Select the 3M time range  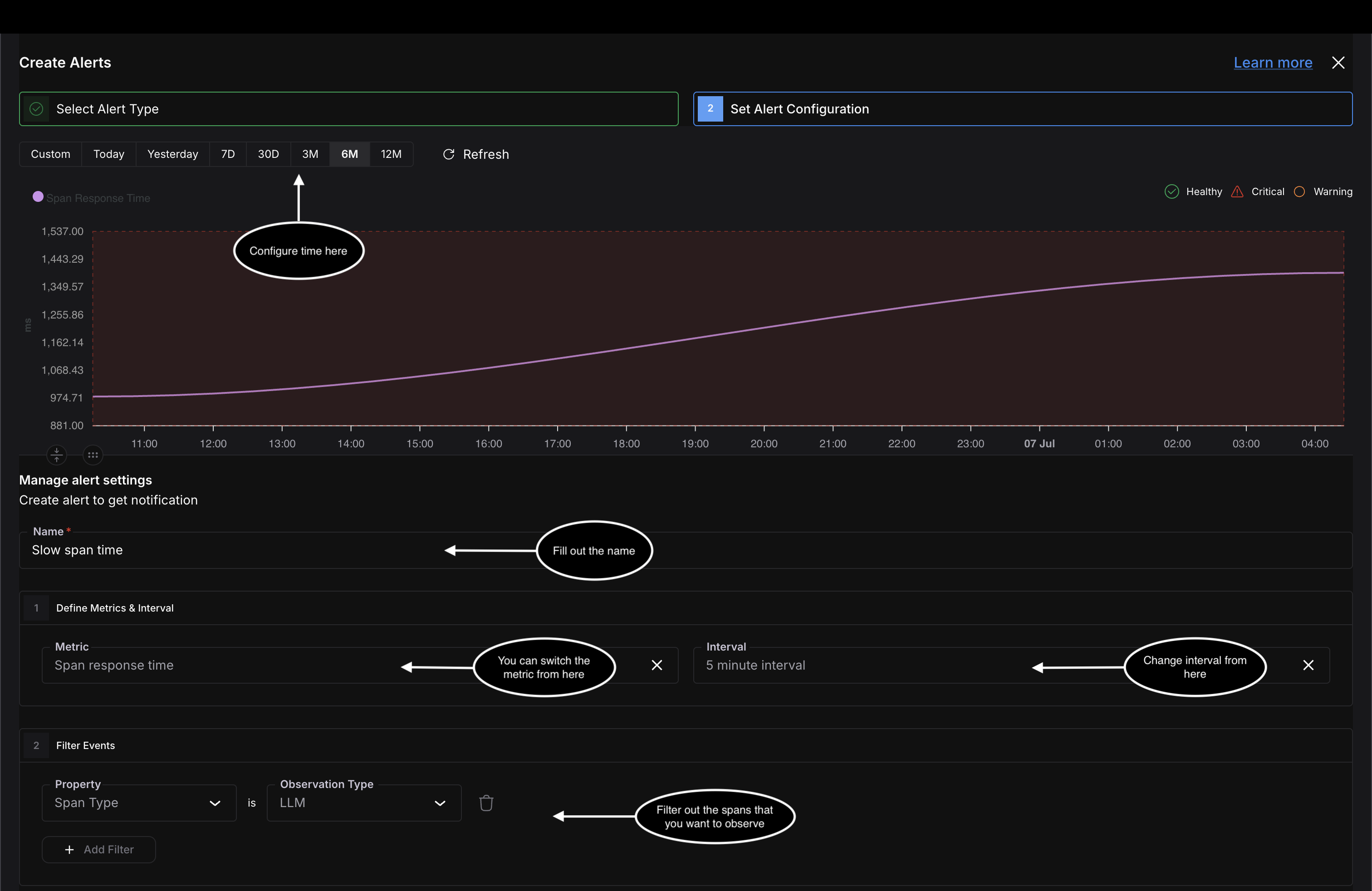[x=310, y=154]
